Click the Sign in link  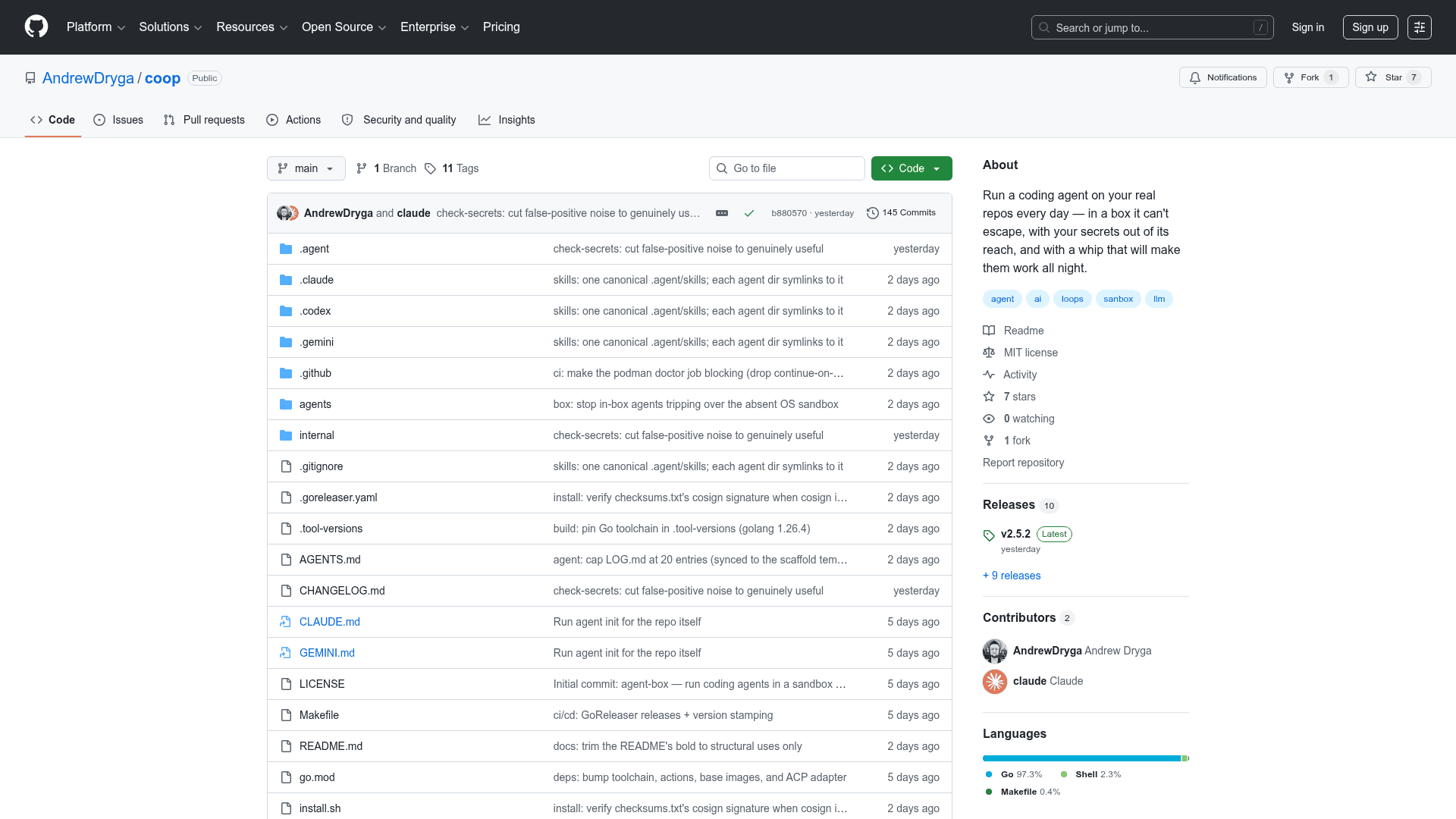(x=1308, y=27)
